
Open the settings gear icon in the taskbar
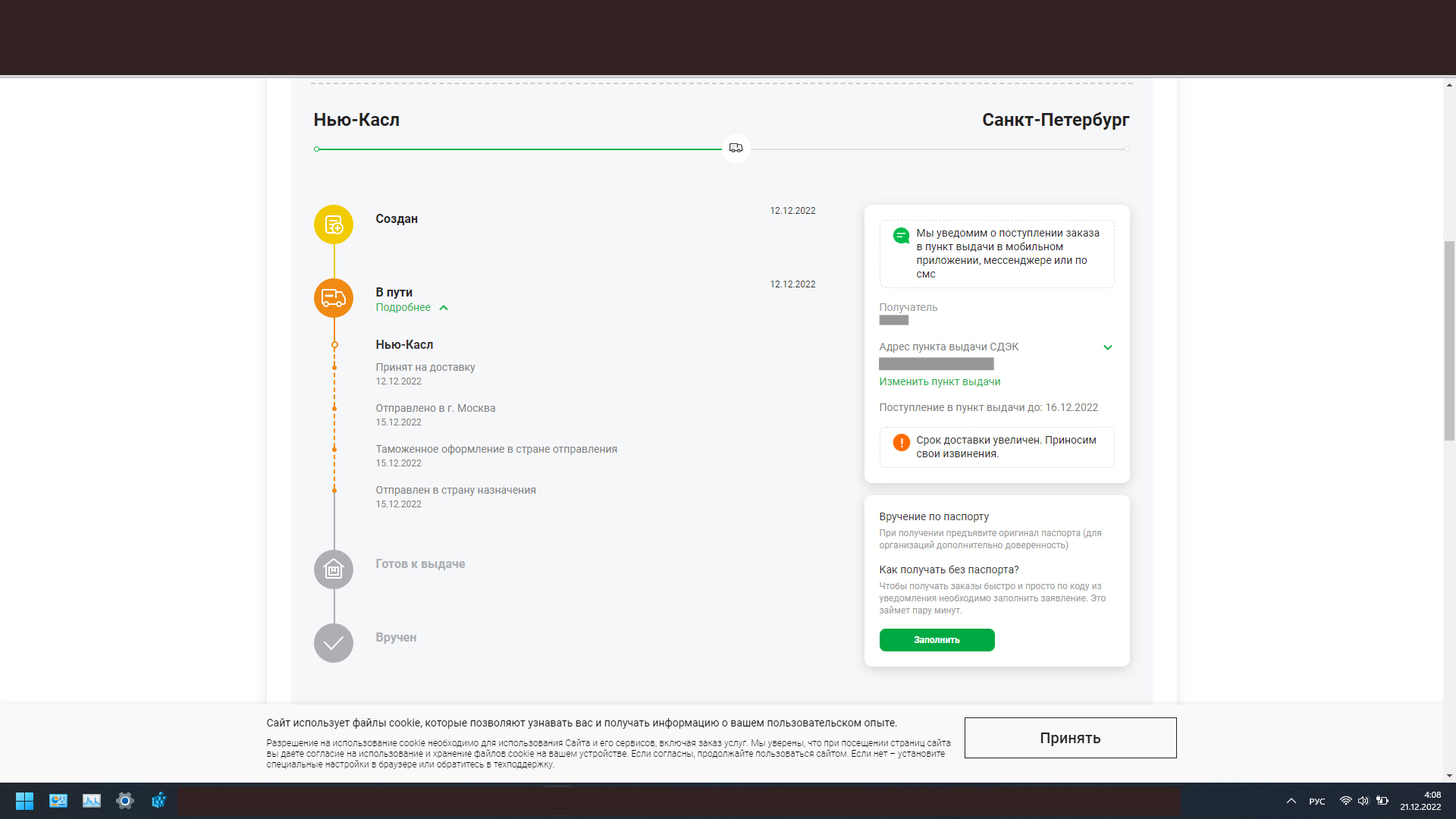pyautogui.click(x=125, y=801)
